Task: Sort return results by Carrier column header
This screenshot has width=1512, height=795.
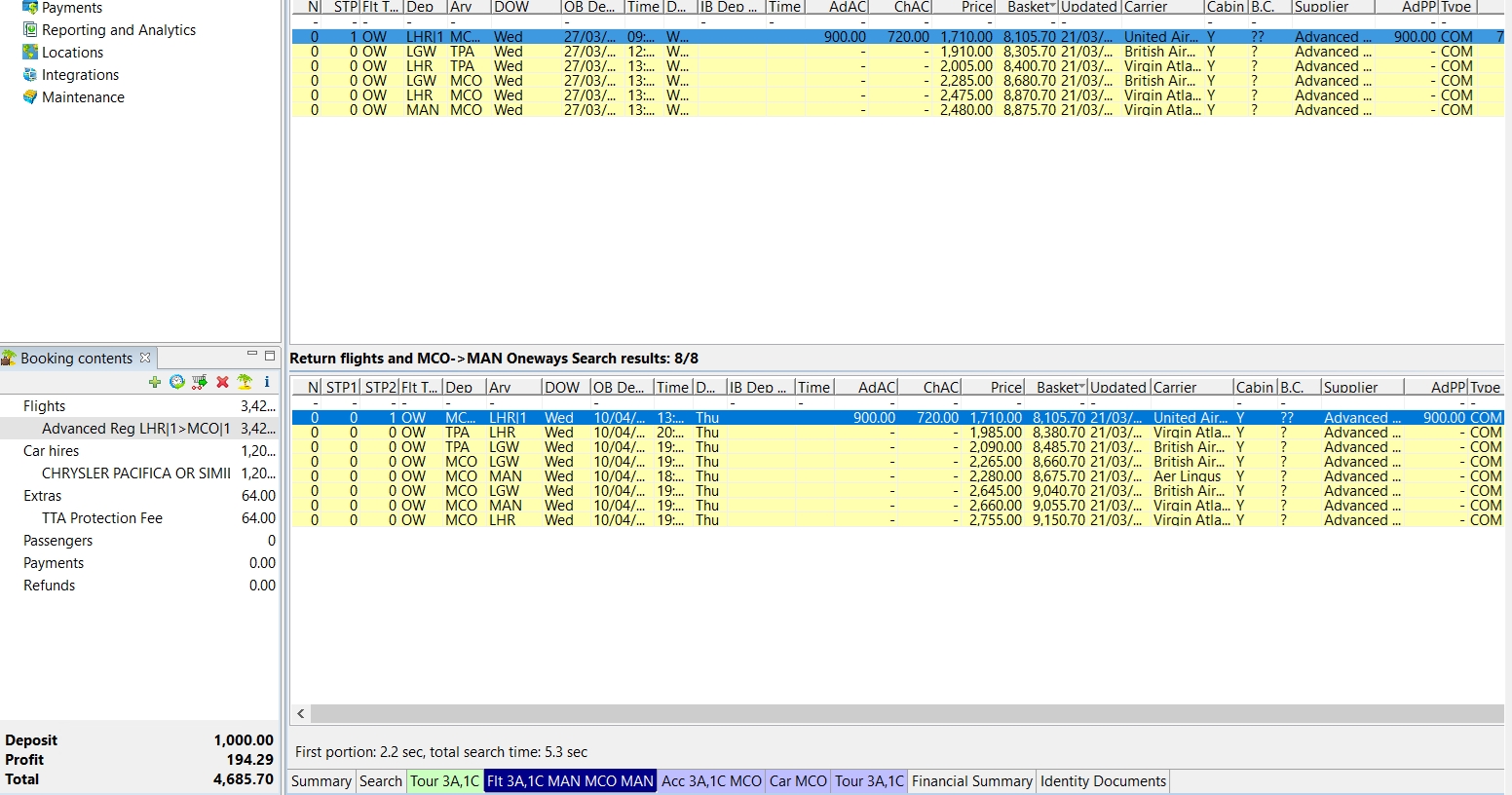Action: 1191,387
